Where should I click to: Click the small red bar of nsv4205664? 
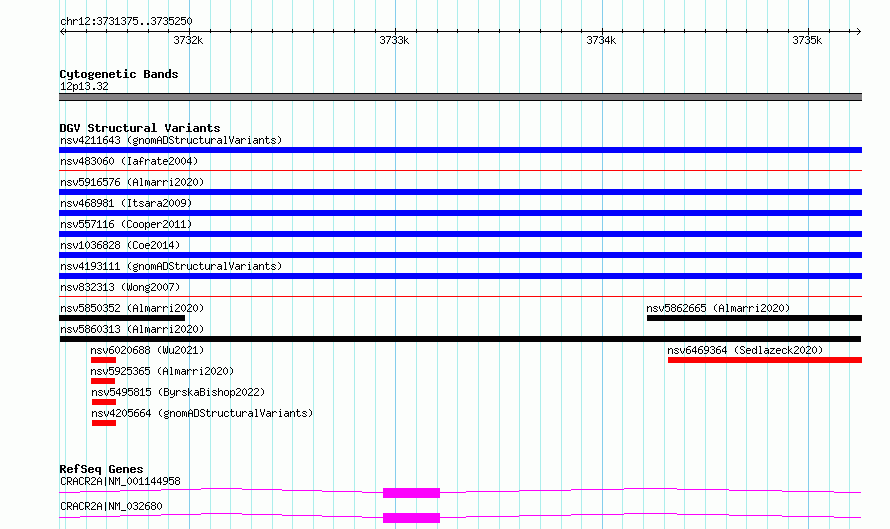[x=104, y=423]
